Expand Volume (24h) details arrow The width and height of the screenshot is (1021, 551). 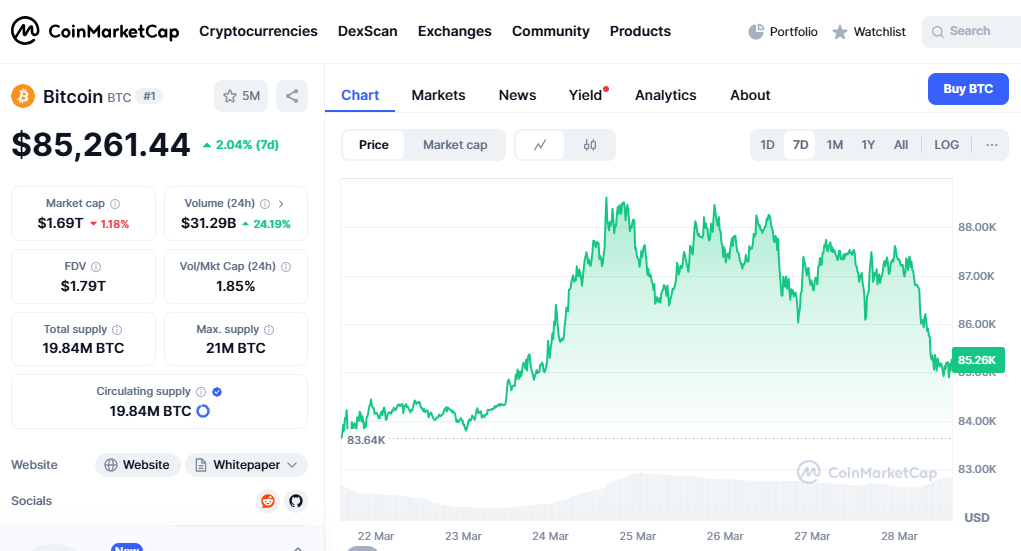pyautogui.click(x=281, y=204)
